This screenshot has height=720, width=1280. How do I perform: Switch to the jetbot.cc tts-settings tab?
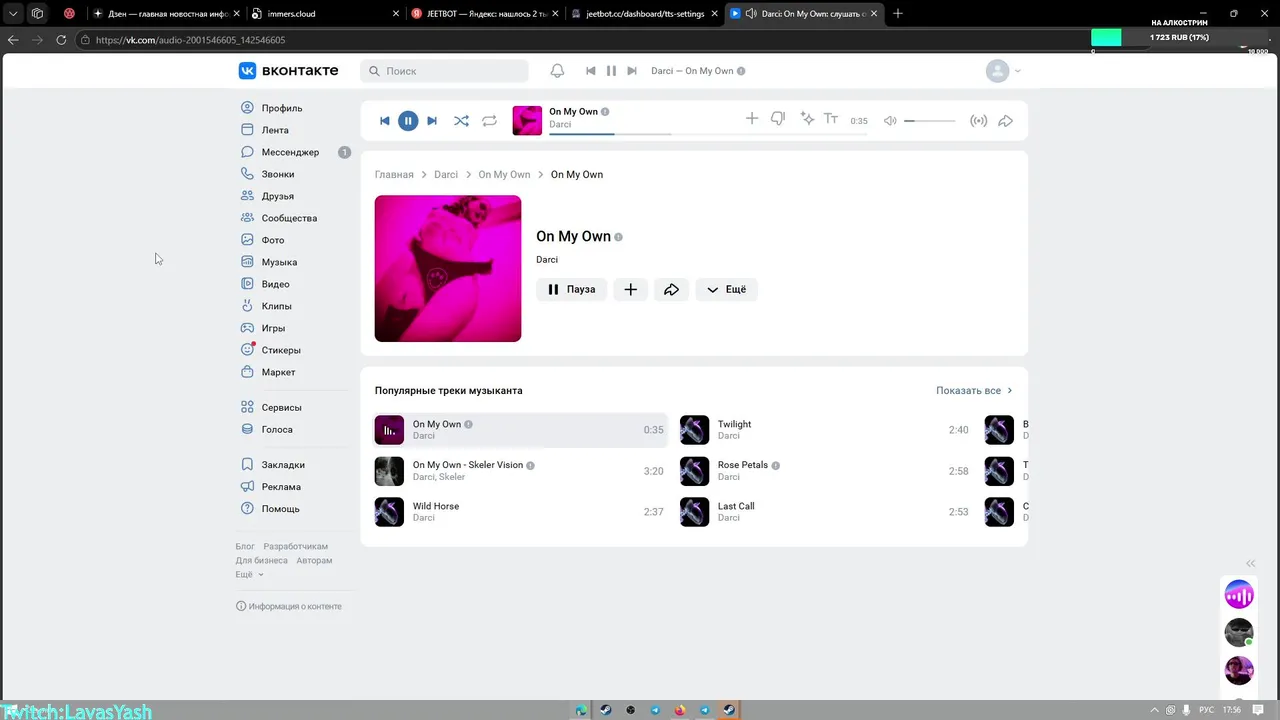point(645,14)
